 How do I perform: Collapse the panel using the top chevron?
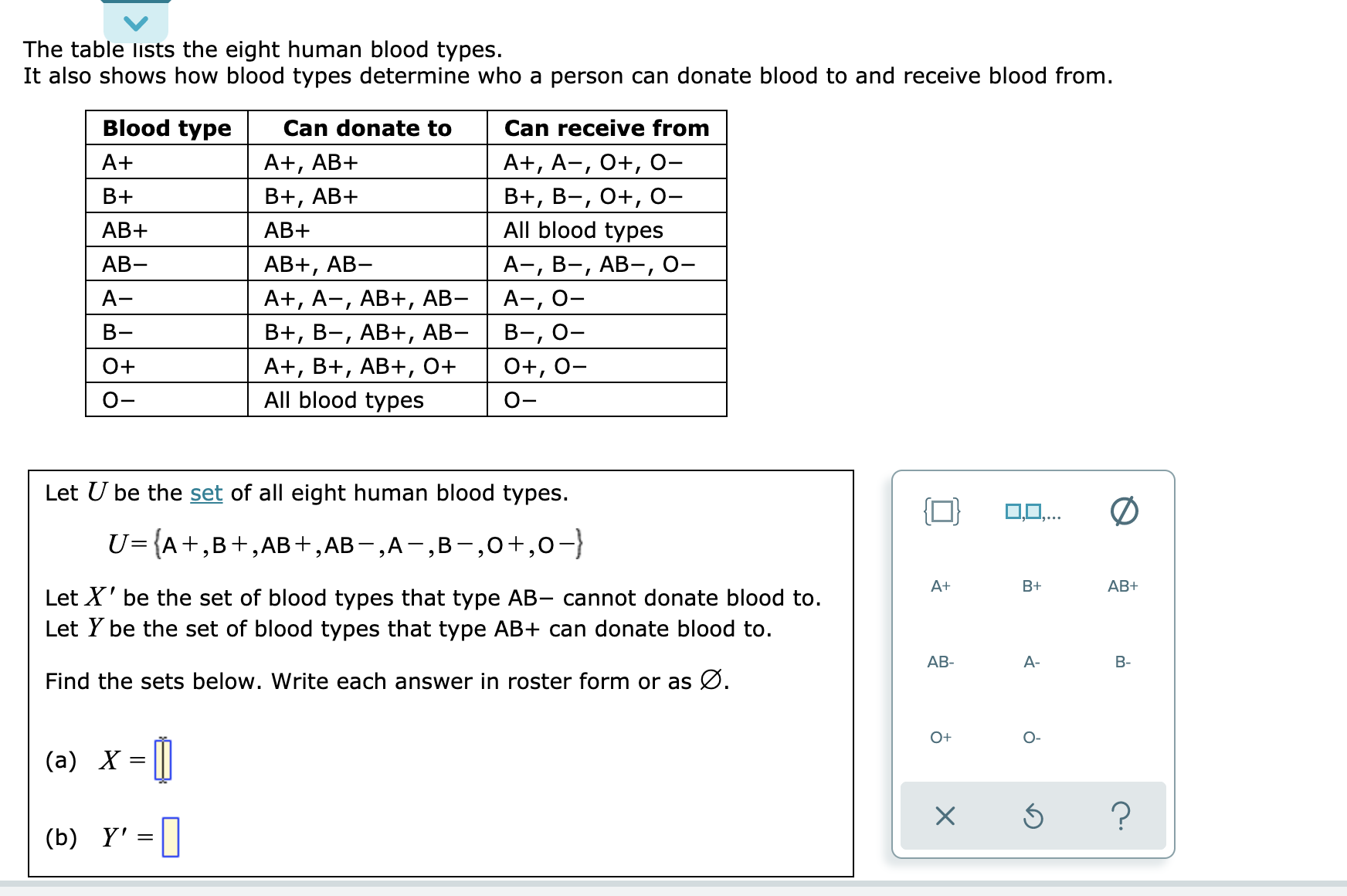tap(136, 22)
